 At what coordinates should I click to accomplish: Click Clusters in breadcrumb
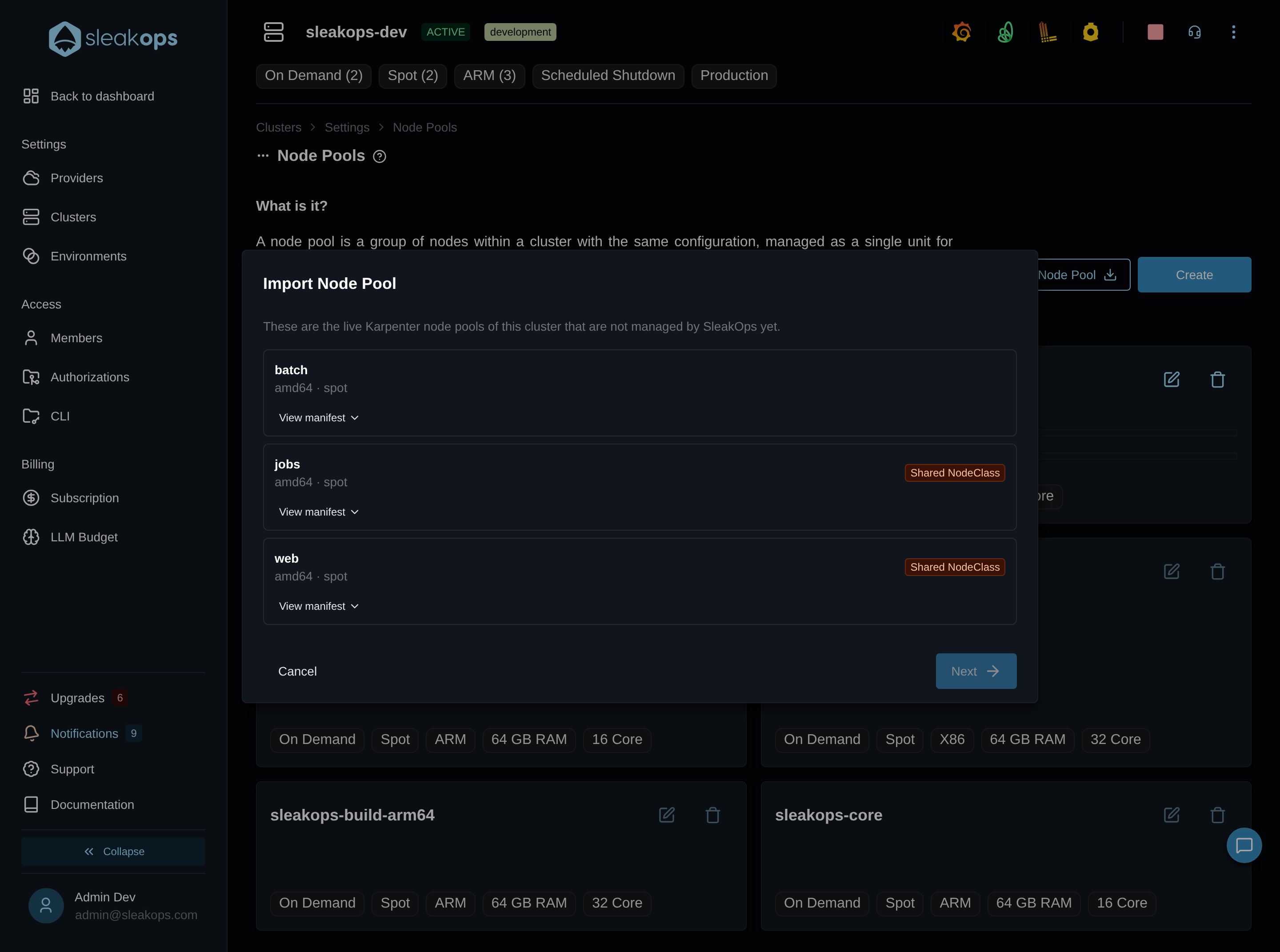(x=278, y=128)
